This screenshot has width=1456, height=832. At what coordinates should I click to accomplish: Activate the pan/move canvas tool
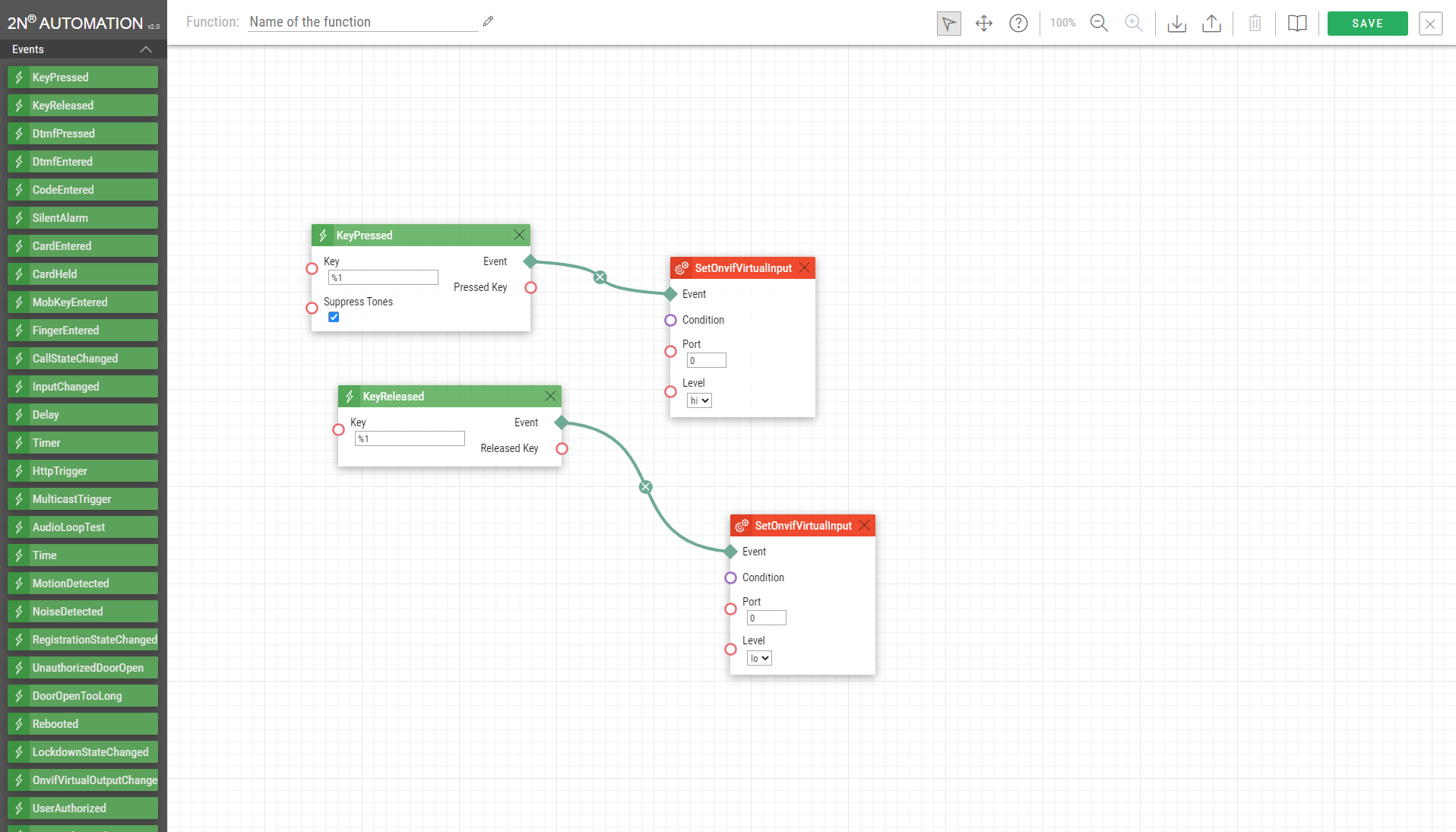pos(983,24)
